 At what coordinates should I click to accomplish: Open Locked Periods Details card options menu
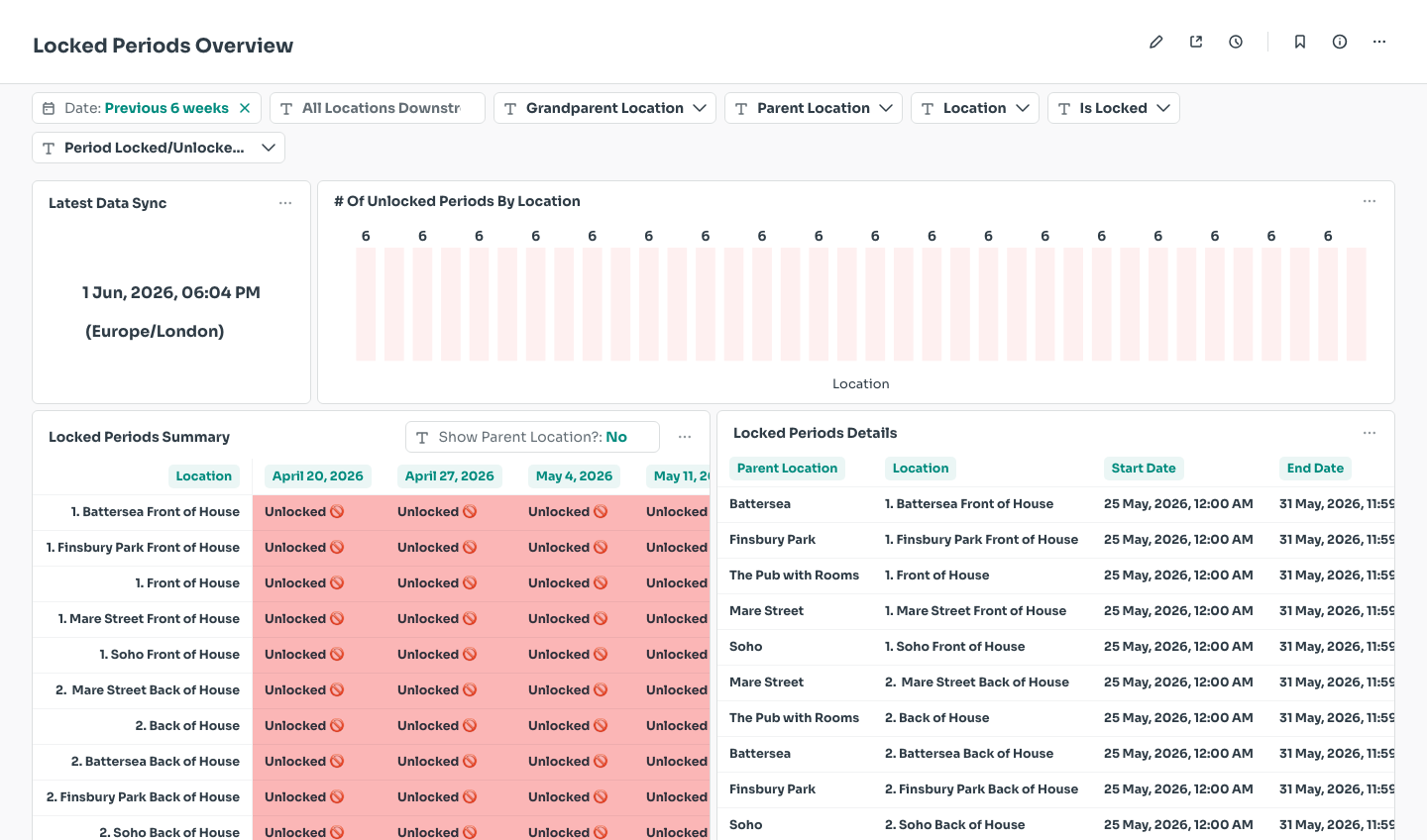[x=1370, y=433]
